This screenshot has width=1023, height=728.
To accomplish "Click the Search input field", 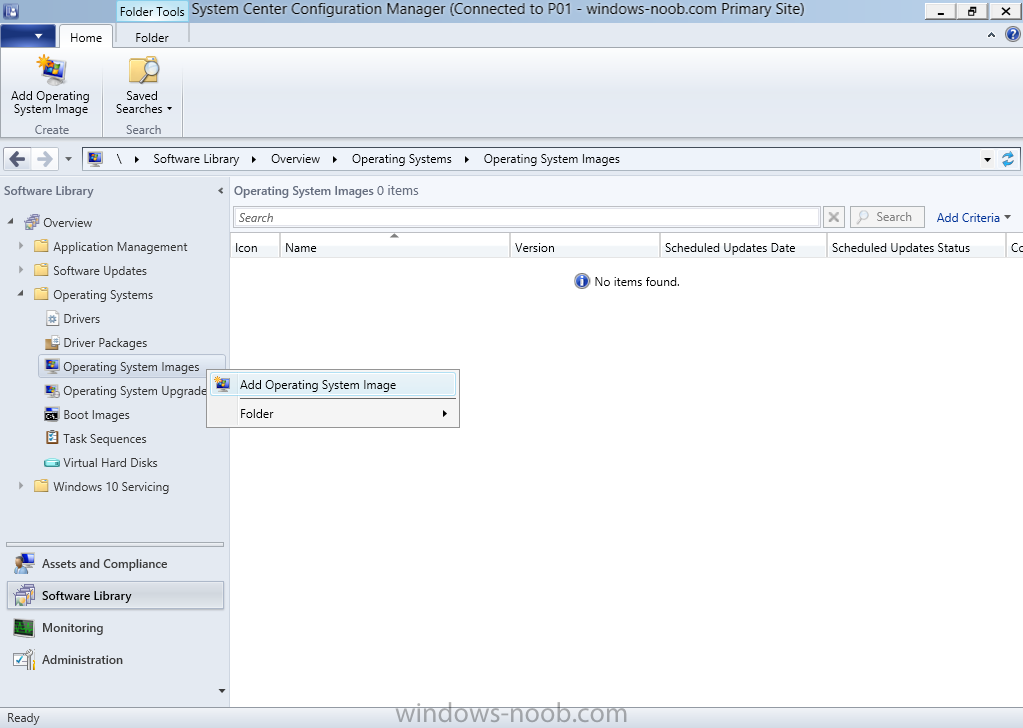I will coord(527,217).
